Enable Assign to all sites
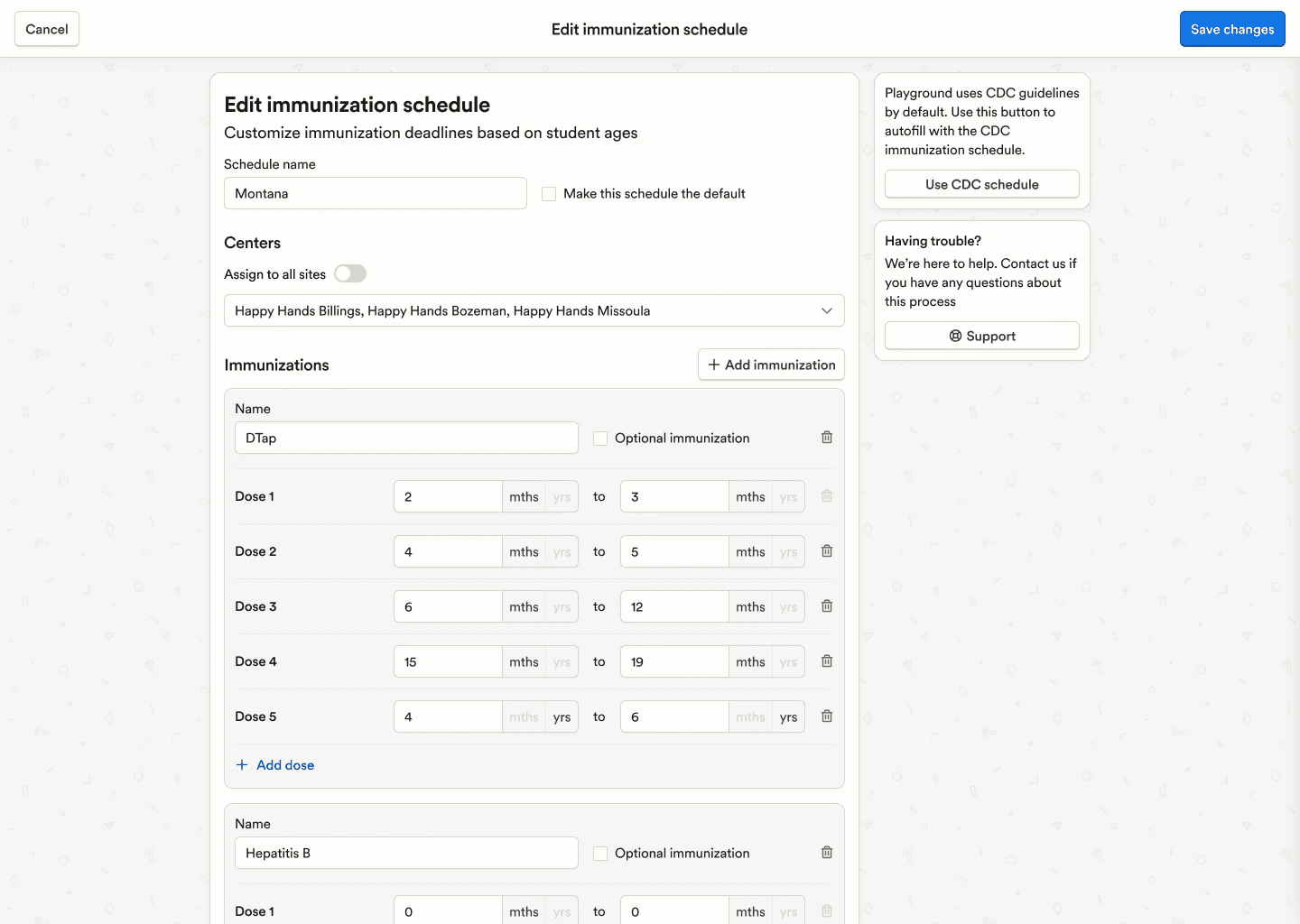Screen dimensions: 1300x924 coord(350,273)
